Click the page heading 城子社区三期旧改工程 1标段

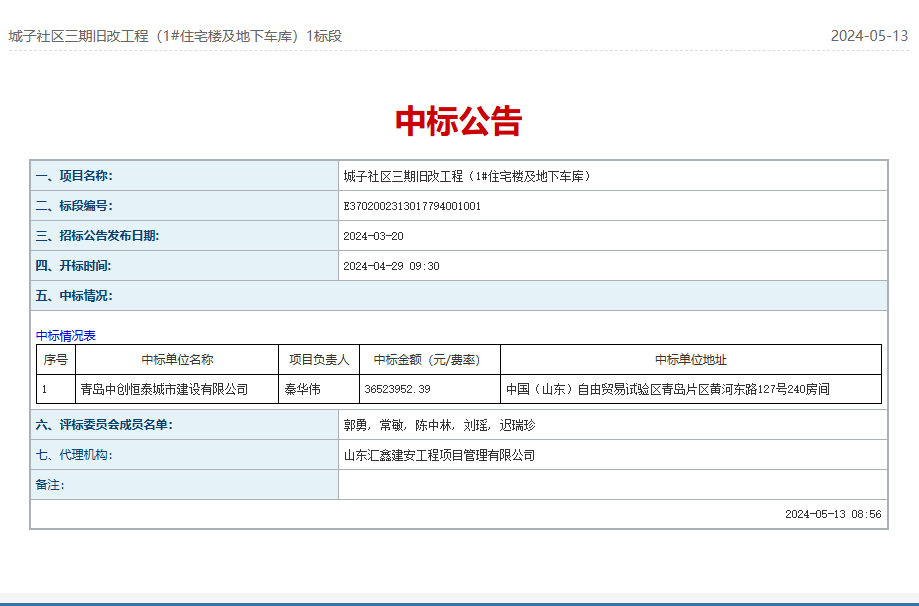[175, 36]
